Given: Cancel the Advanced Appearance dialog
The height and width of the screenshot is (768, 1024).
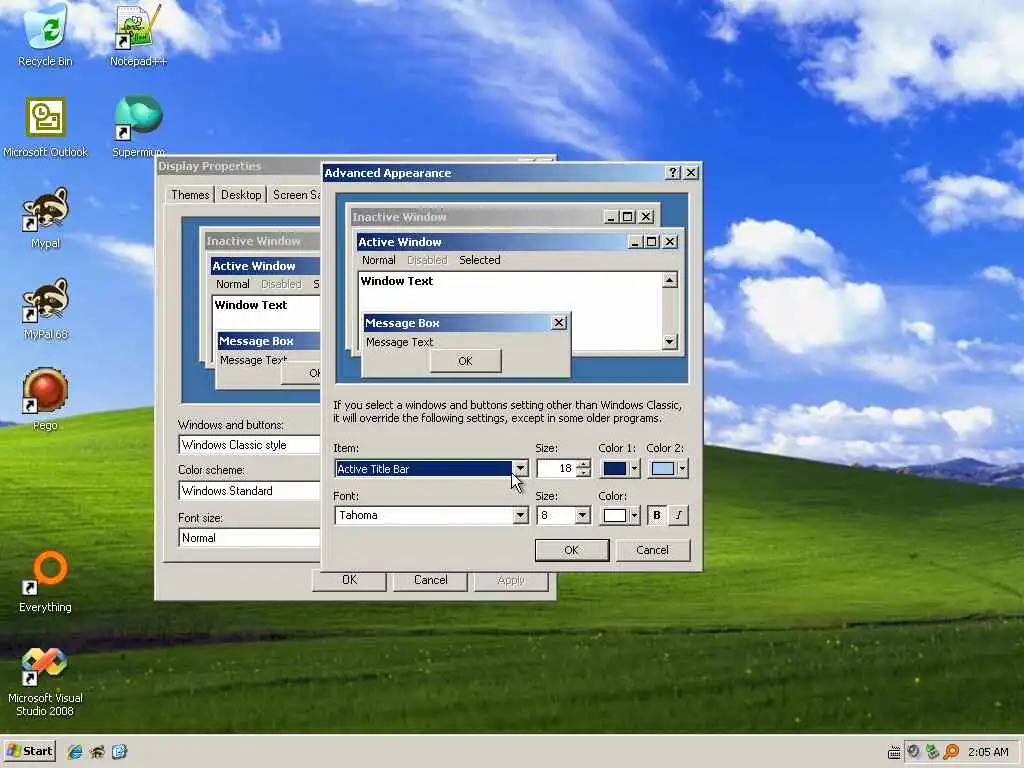Looking at the screenshot, I should click(x=652, y=550).
